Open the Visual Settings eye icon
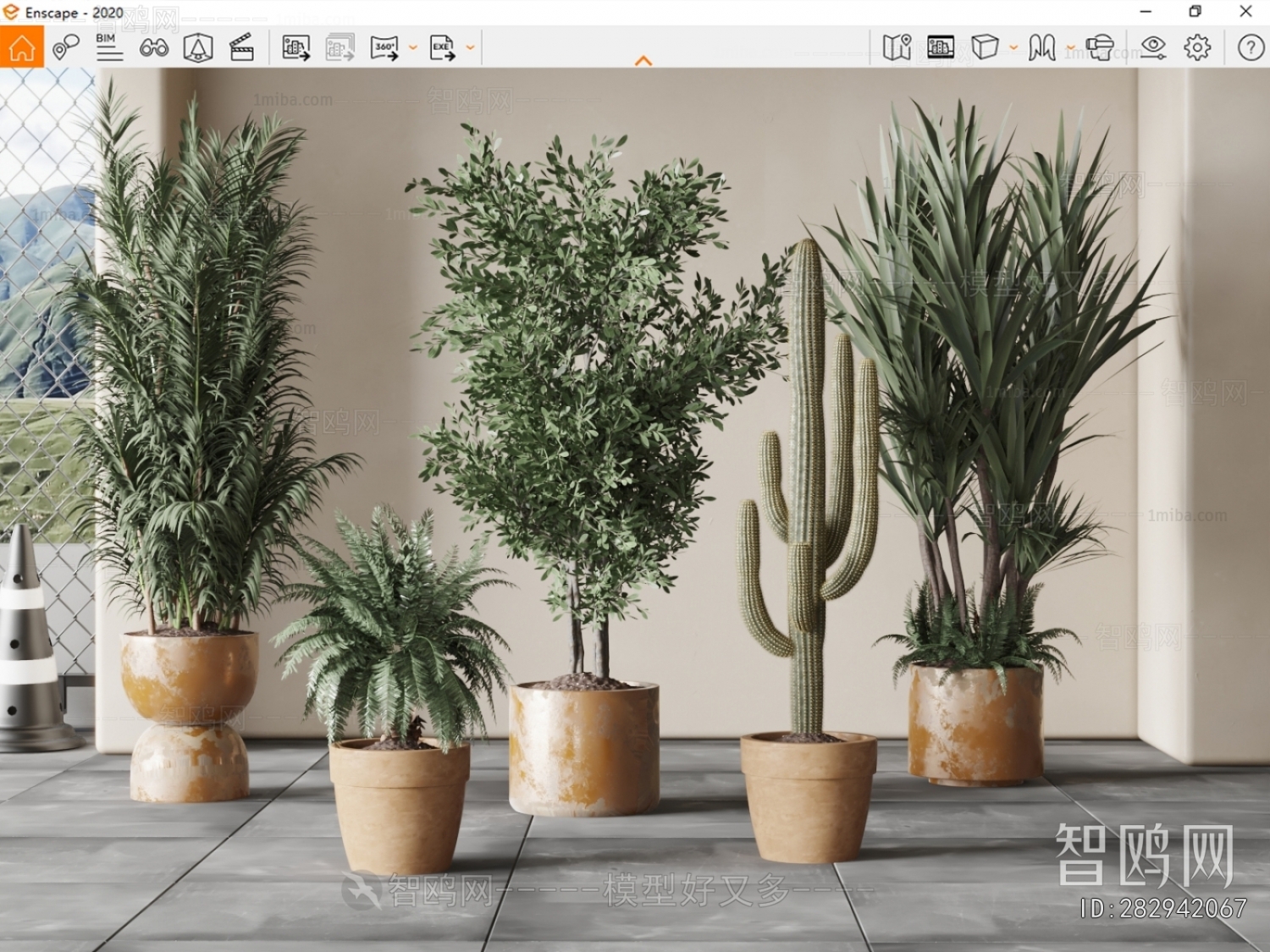 point(1153,47)
